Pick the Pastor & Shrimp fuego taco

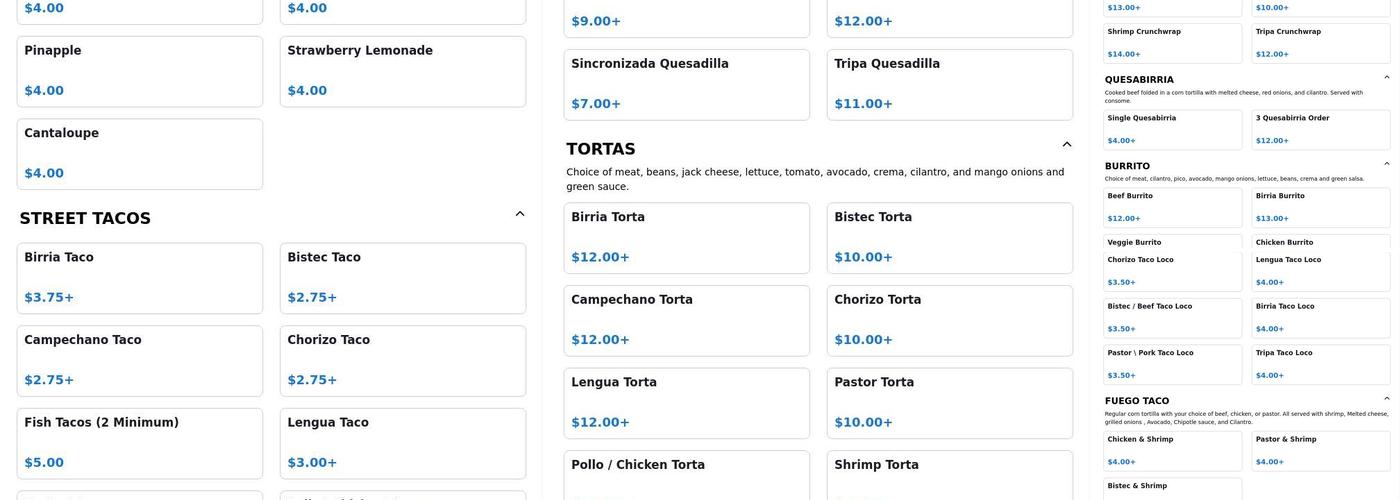click(1320, 450)
